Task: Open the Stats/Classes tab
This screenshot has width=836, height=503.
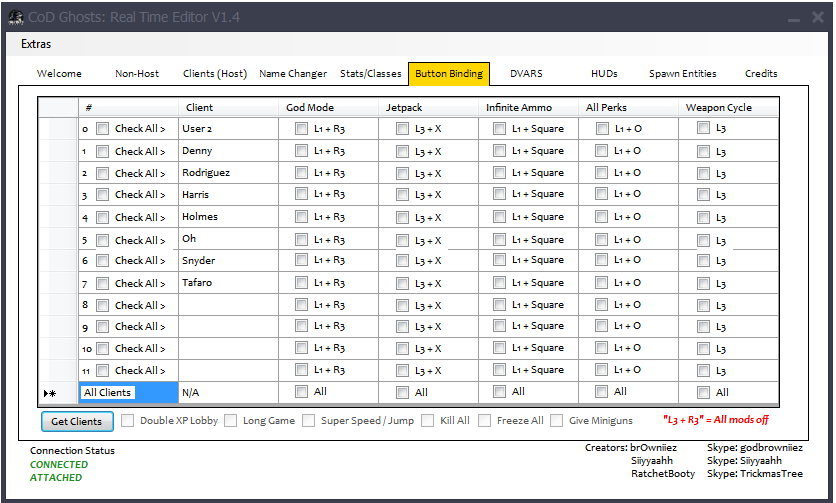Action: point(371,74)
